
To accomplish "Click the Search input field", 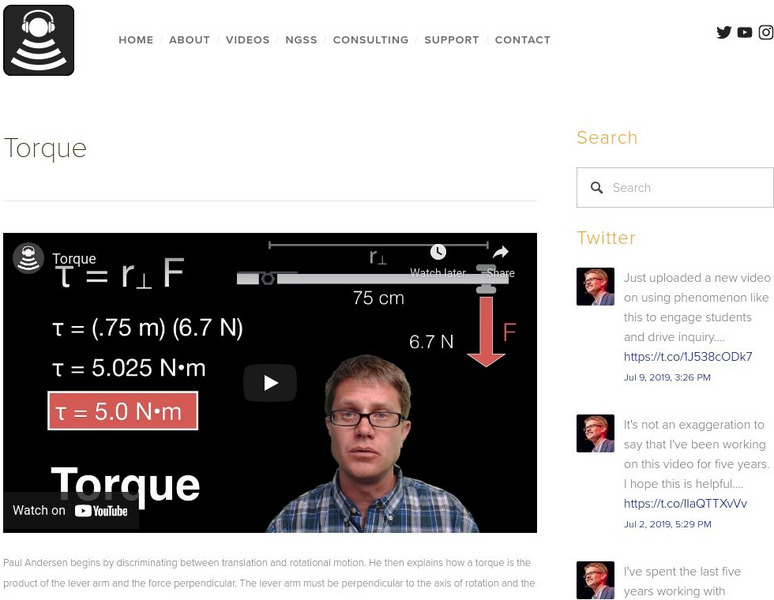I will (x=675, y=188).
